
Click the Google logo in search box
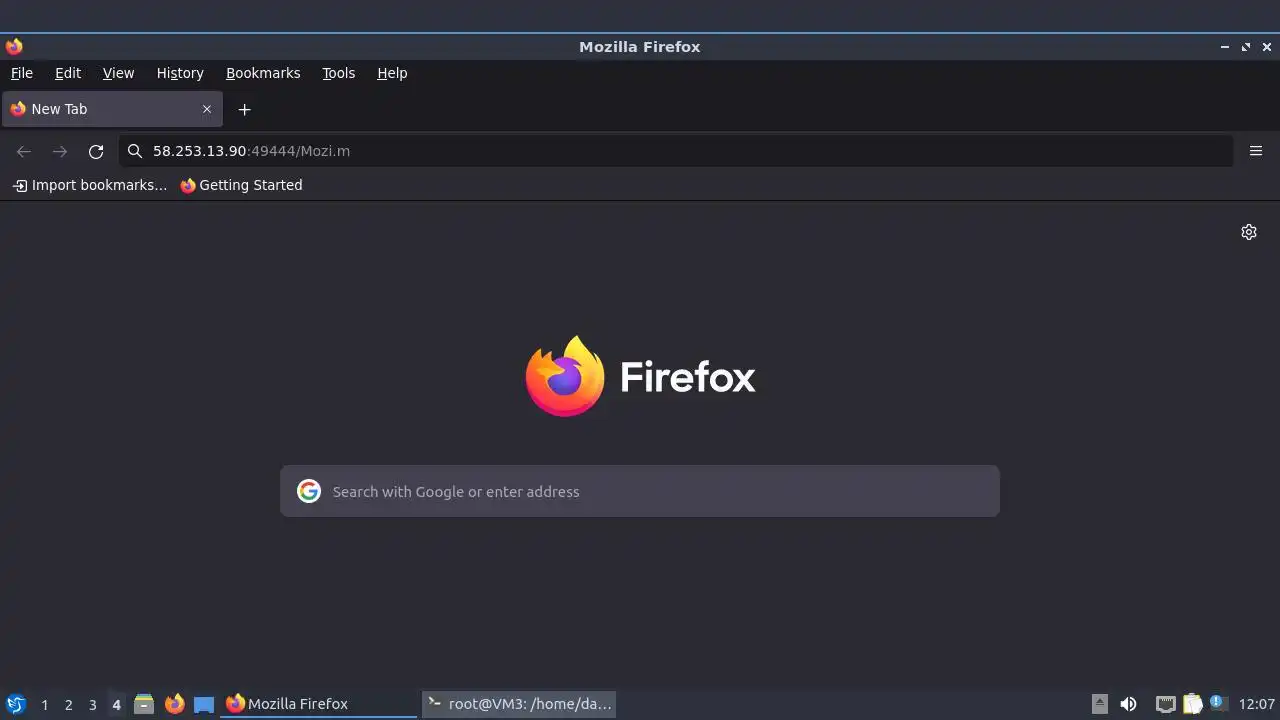tap(309, 491)
